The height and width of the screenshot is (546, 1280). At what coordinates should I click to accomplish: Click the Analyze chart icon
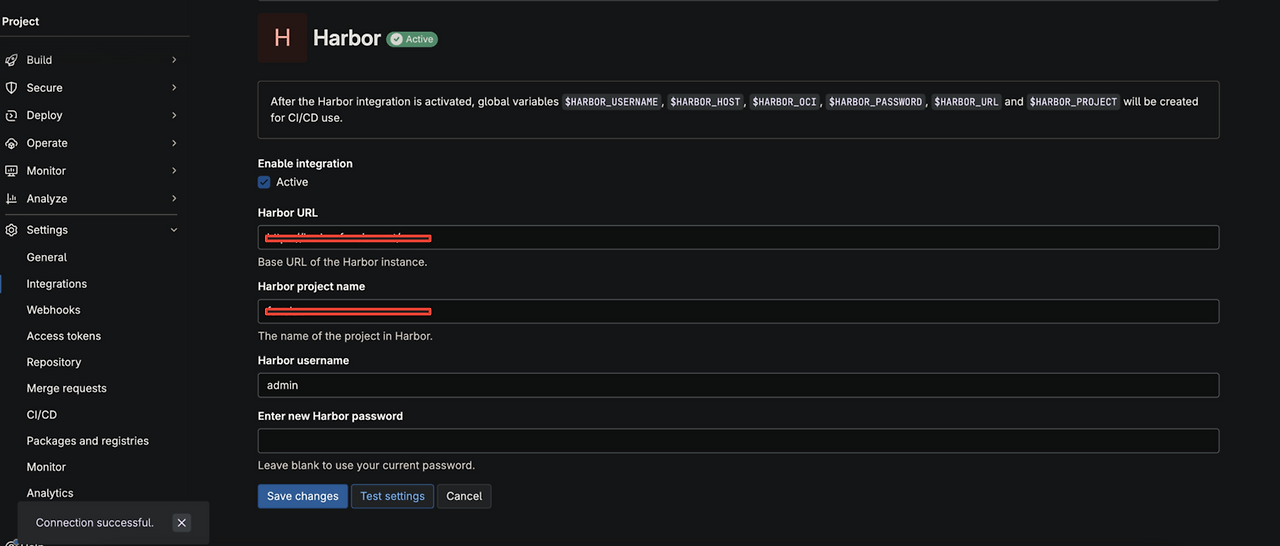pyautogui.click(x=12, y=199)
